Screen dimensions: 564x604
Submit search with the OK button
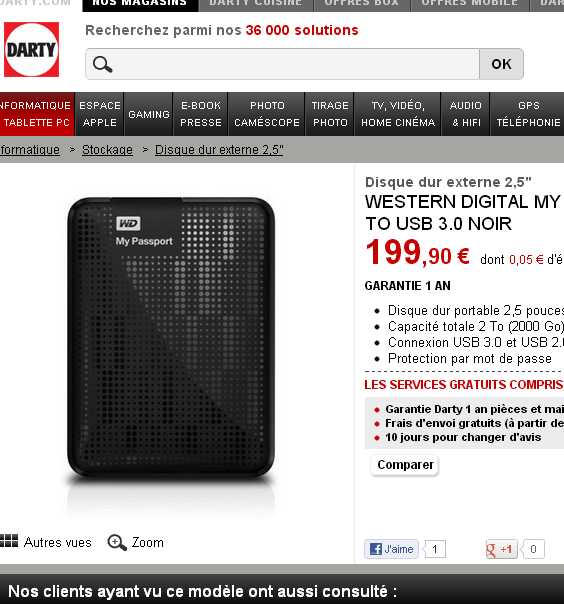point(501,64)
